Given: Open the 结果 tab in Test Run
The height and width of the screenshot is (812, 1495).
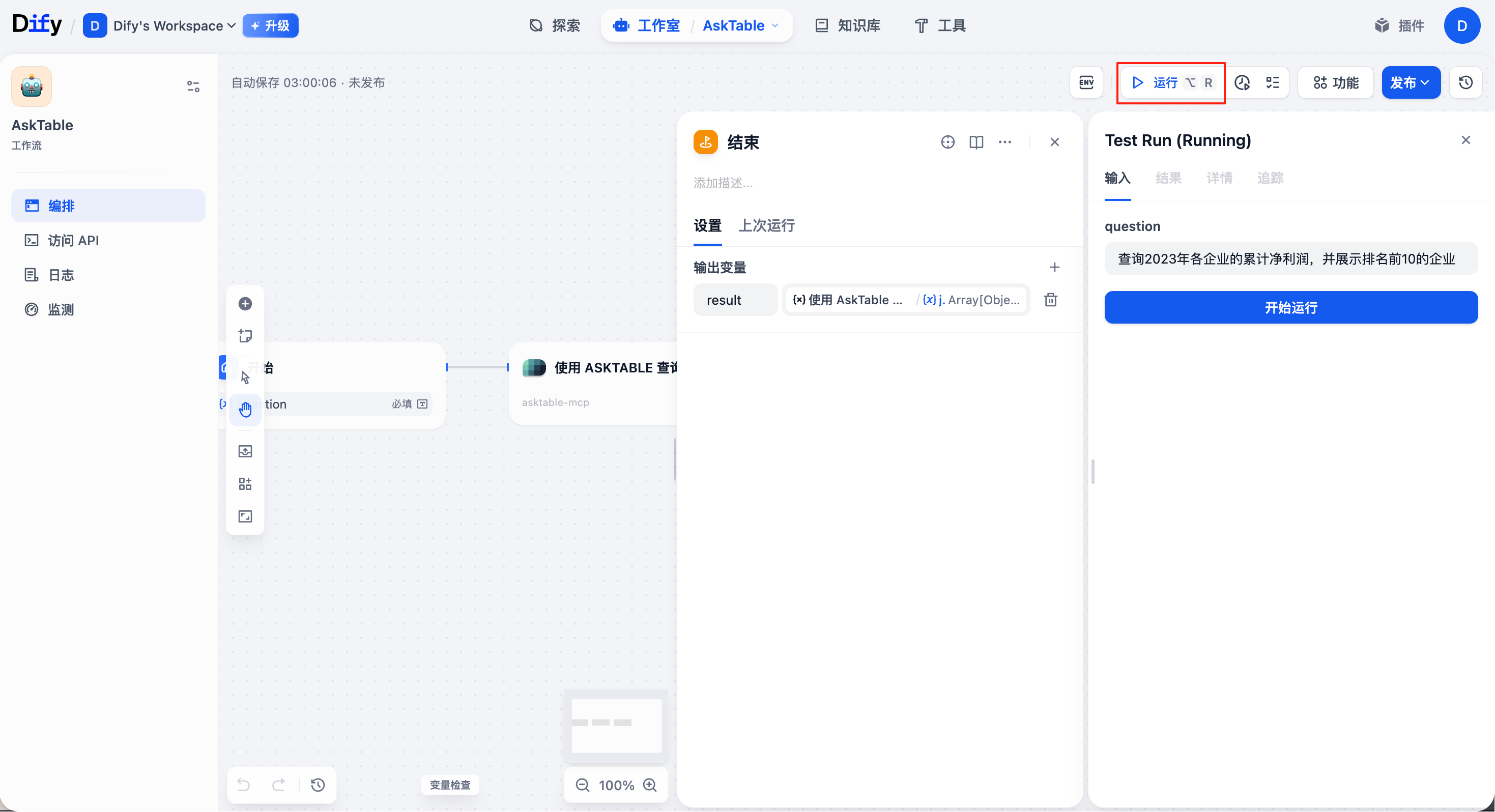Looking at the screenshot, I should coord(1168,178).
